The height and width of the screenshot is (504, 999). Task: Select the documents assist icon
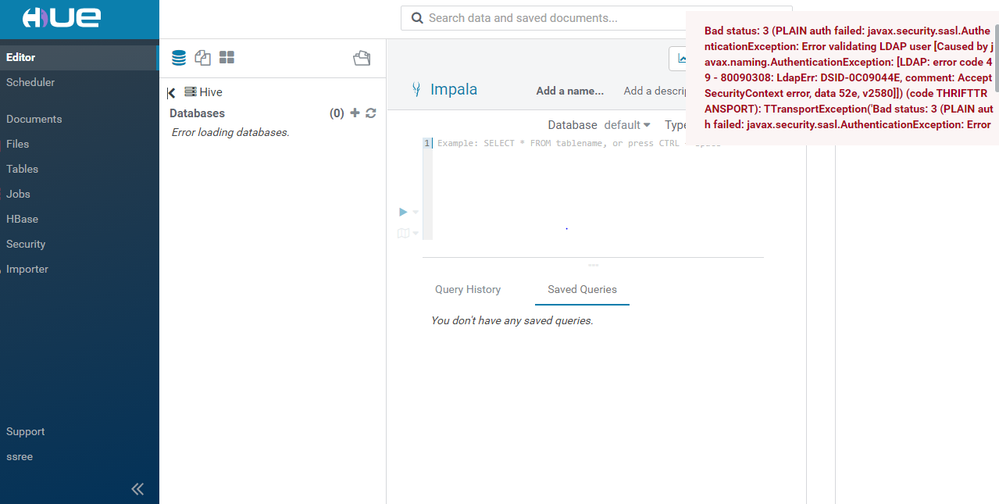[203, 58]
